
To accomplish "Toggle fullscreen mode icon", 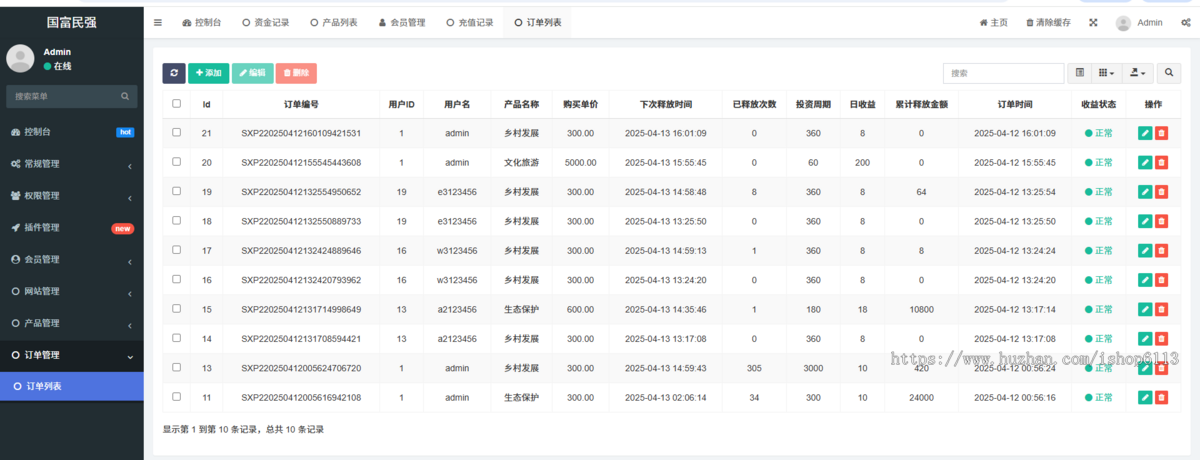I will [x=1093, y=22].
